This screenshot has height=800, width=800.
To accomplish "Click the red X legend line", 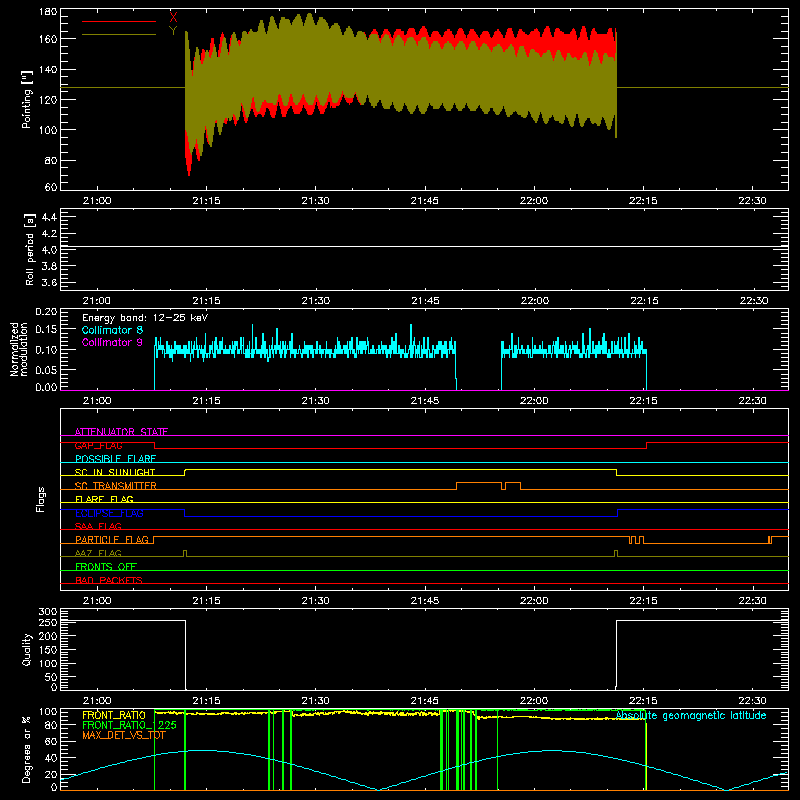I will point(119,21).
